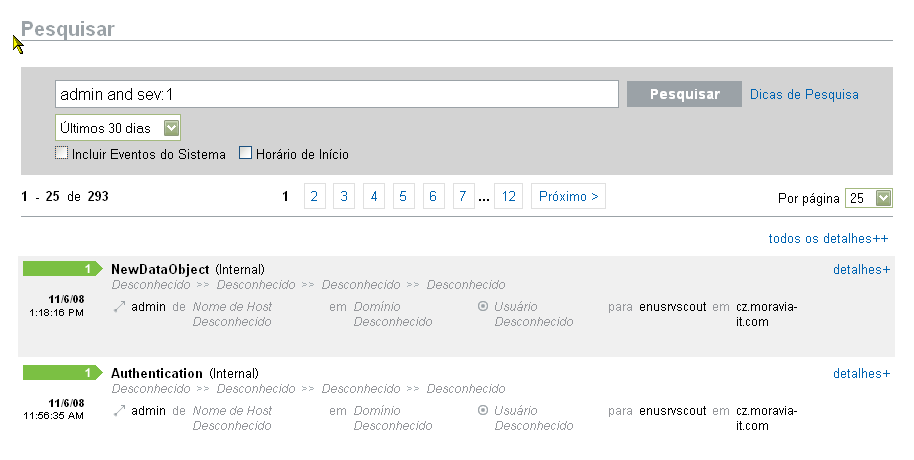The width and height of the screenshot is (914, 460).
Task: Toggle the Horário de Início checkbox
Action: point(245,153)
